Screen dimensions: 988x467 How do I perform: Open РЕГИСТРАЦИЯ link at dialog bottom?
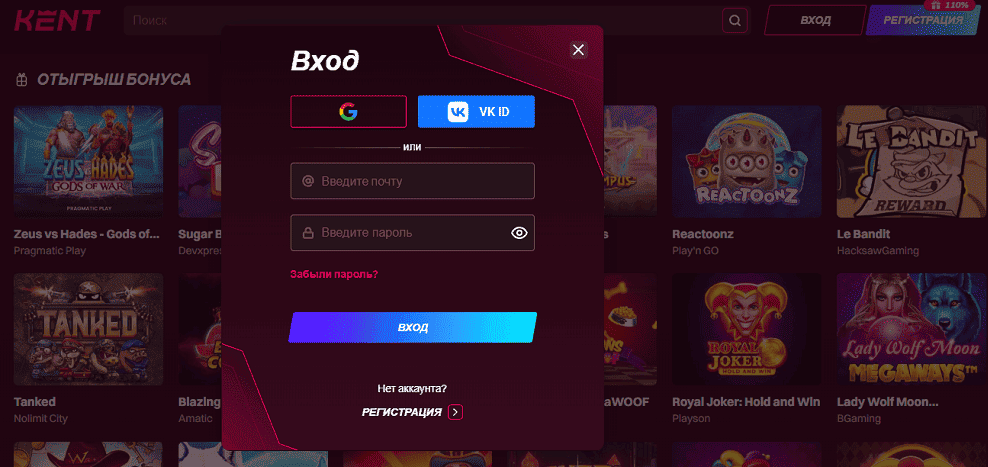pyautogui.click(x=401, y=412)
